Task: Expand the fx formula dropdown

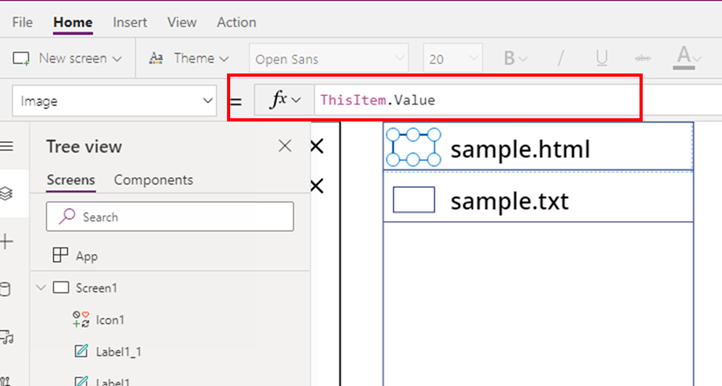Action: click(285, 99)
